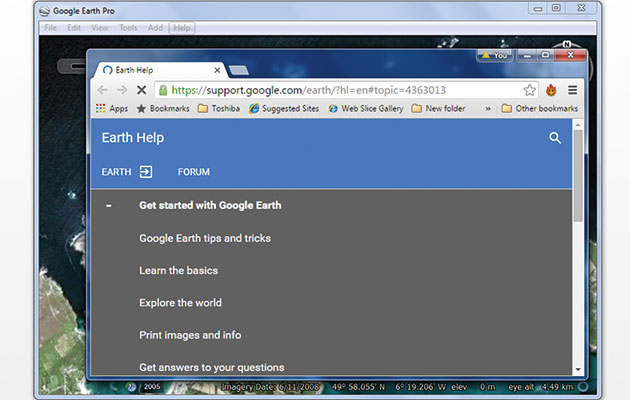Close the Earth Help tab
630x400 pixels.
pos(217,70)
